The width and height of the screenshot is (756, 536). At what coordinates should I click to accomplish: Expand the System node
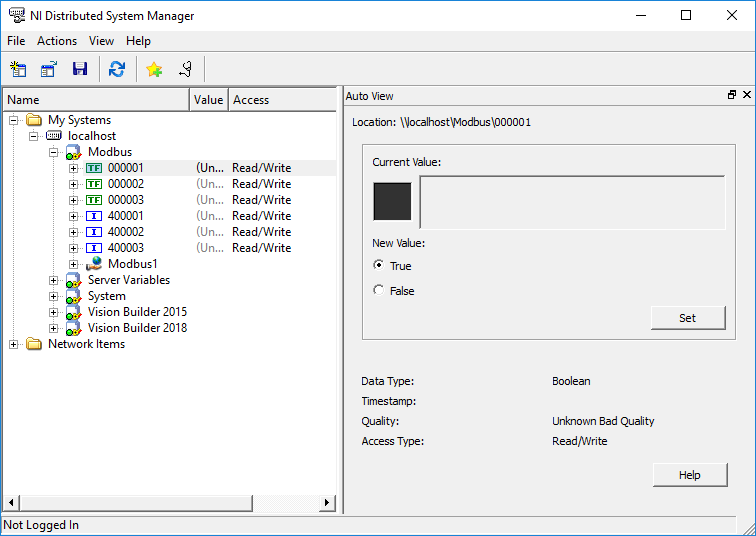[x=54, y=296]
